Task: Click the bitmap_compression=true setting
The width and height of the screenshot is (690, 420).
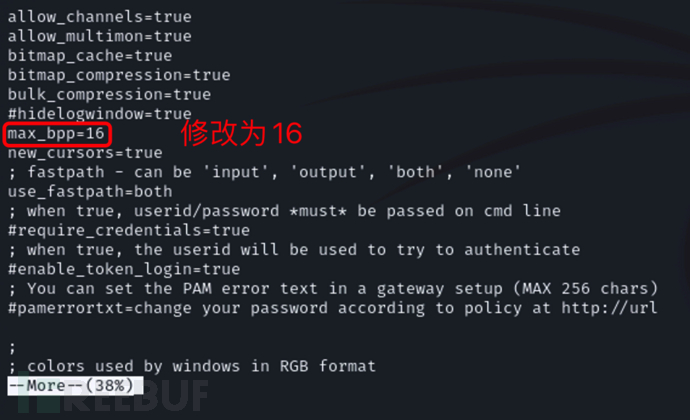Action: 118,75
